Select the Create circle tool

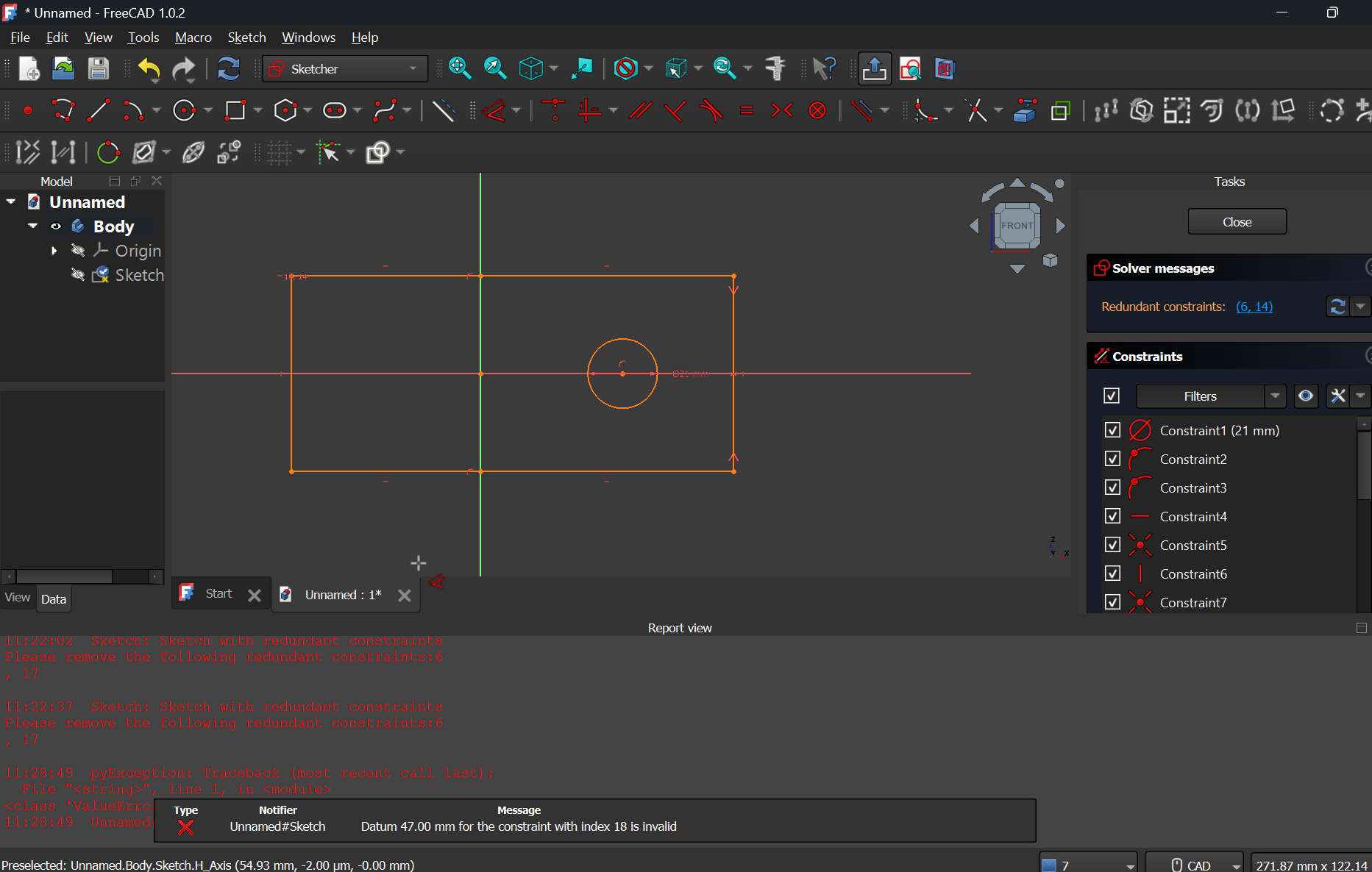pos(183,111)
